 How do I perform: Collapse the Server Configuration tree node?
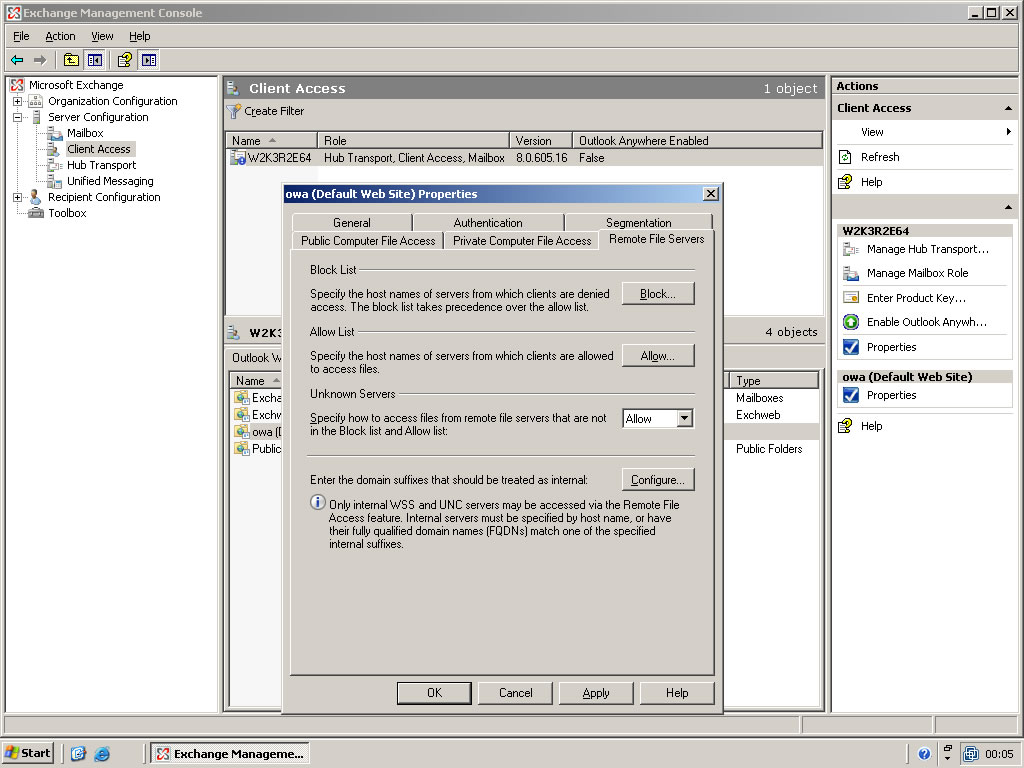tap(17, 117)
